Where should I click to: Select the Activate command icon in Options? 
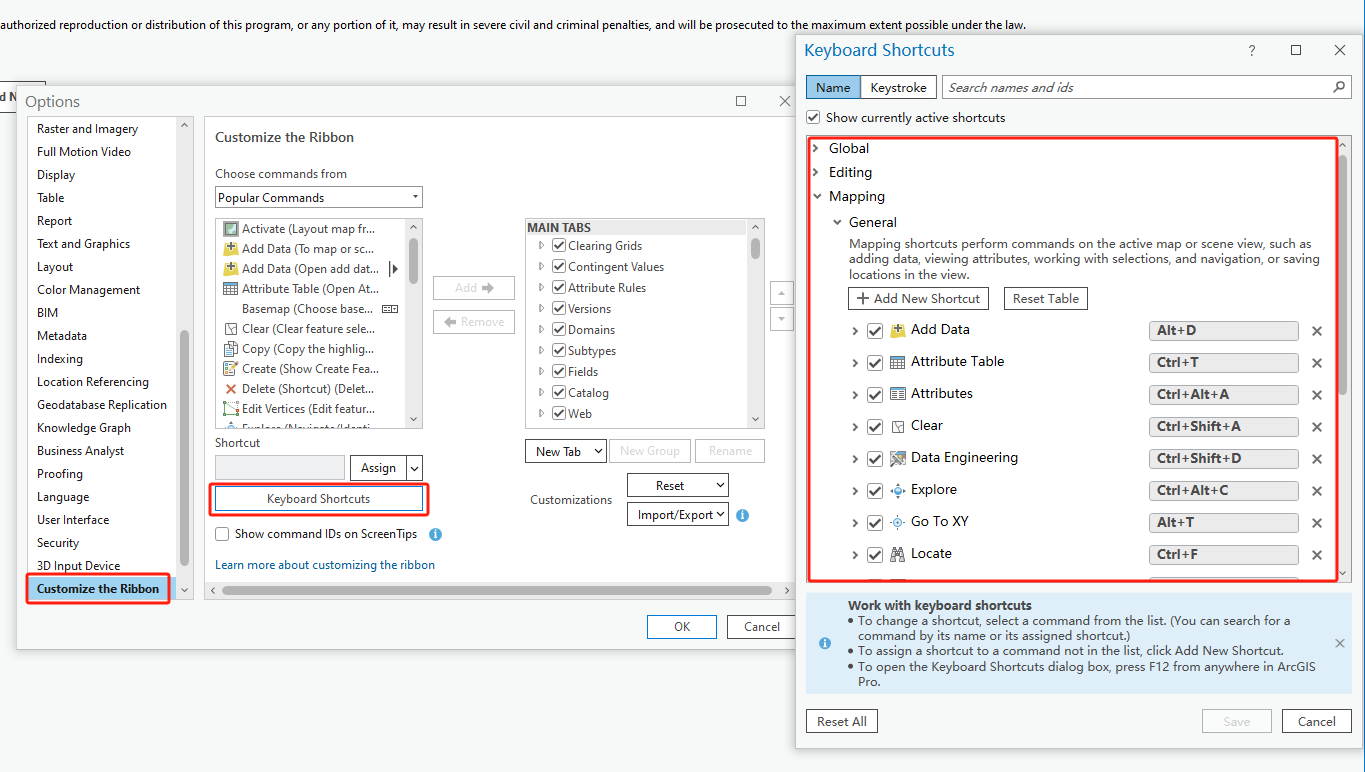[231, 229]
